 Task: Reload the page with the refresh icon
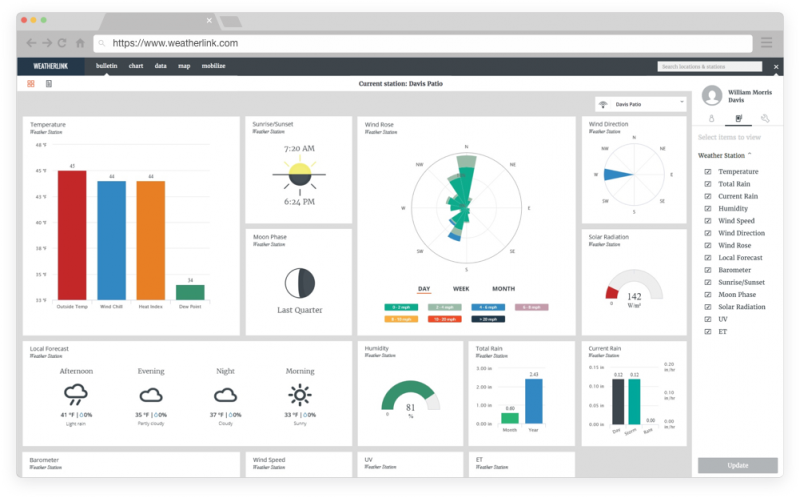(62, 43)
